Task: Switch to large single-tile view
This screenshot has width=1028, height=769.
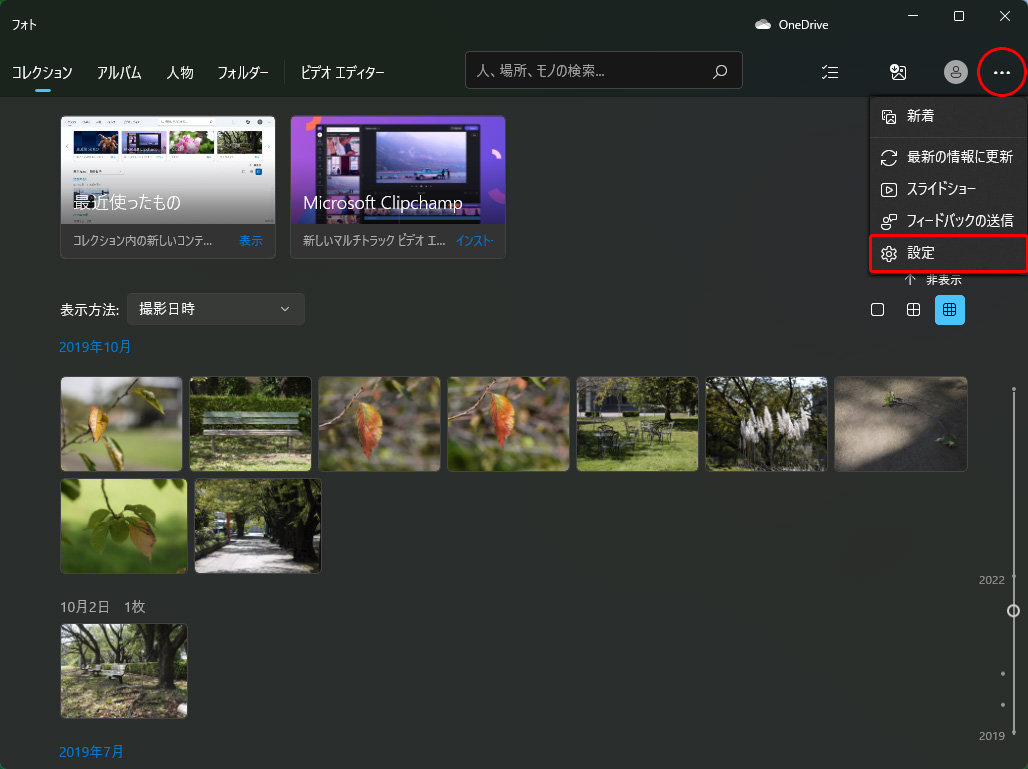Action: pos(877,310)
